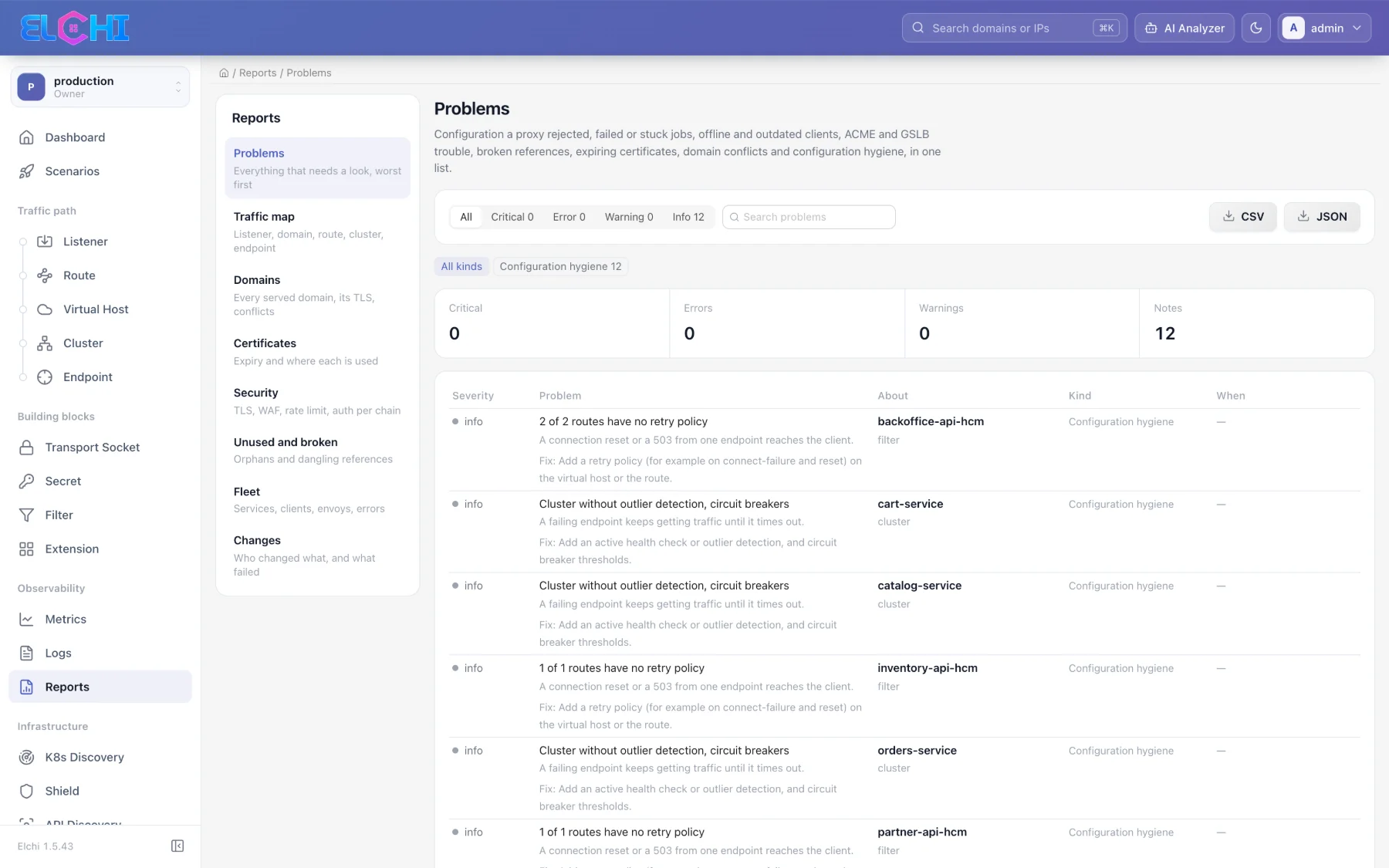
Task: Click the Search problems field
Action: coord(809,217)
